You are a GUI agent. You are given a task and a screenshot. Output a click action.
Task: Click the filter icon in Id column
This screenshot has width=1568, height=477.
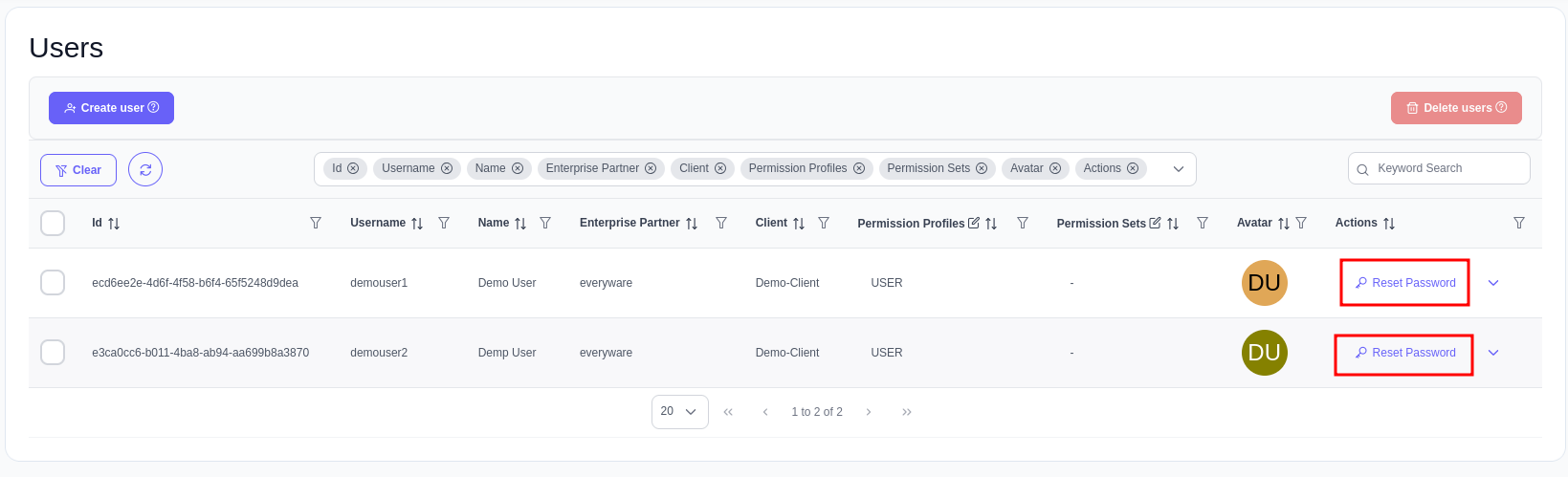316,223
